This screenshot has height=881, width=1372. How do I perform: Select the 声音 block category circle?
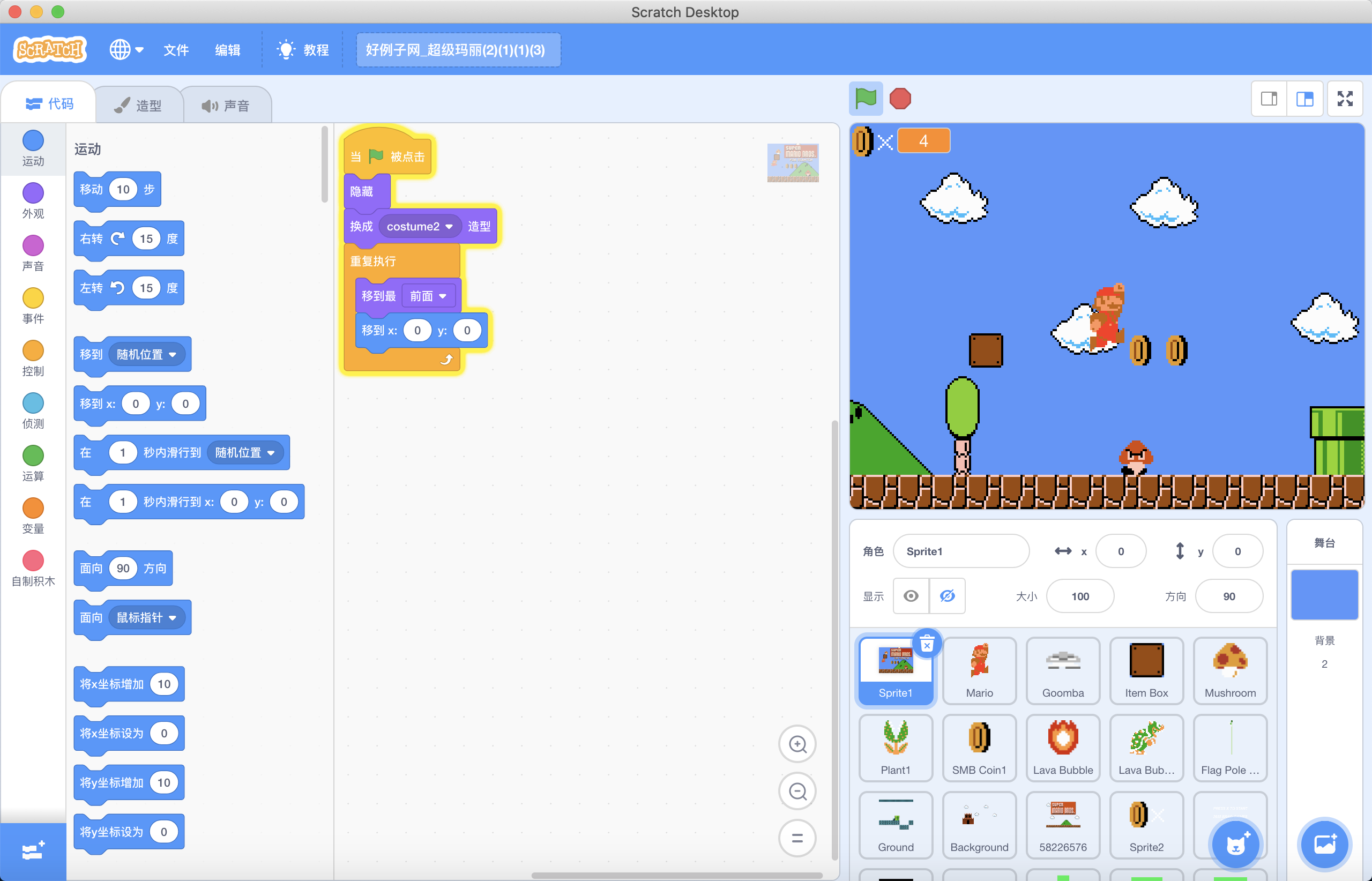[33, 245]
